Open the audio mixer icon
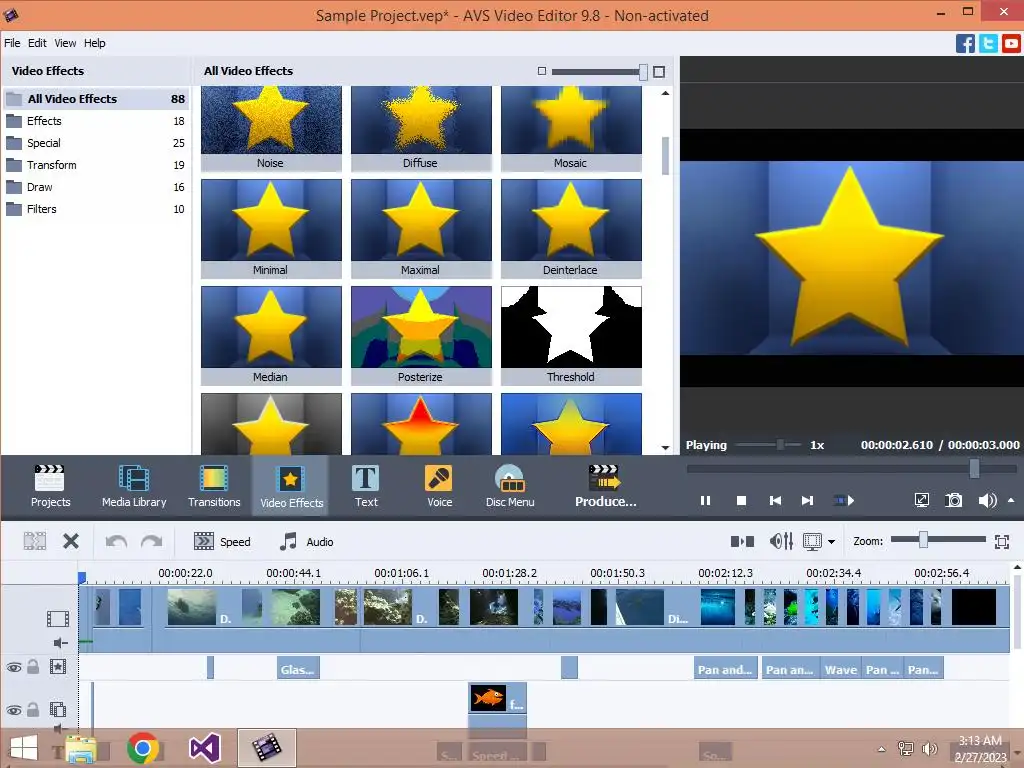Image resolution: width=1024 pixels, height=768 pixels. [x=781, y=541]
